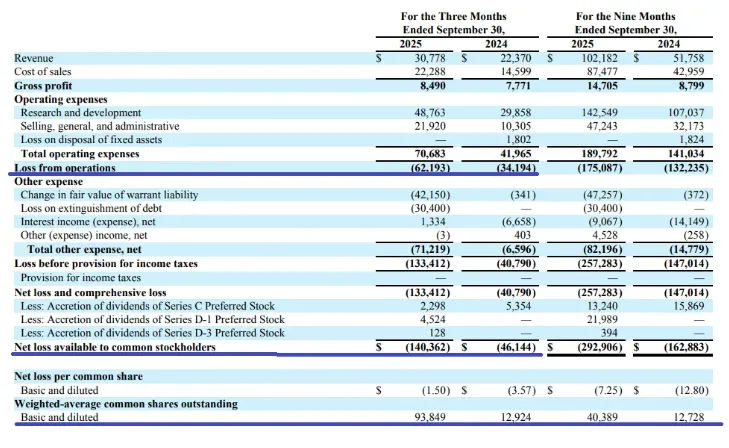Click the Loss from operations label

(65, 167)
